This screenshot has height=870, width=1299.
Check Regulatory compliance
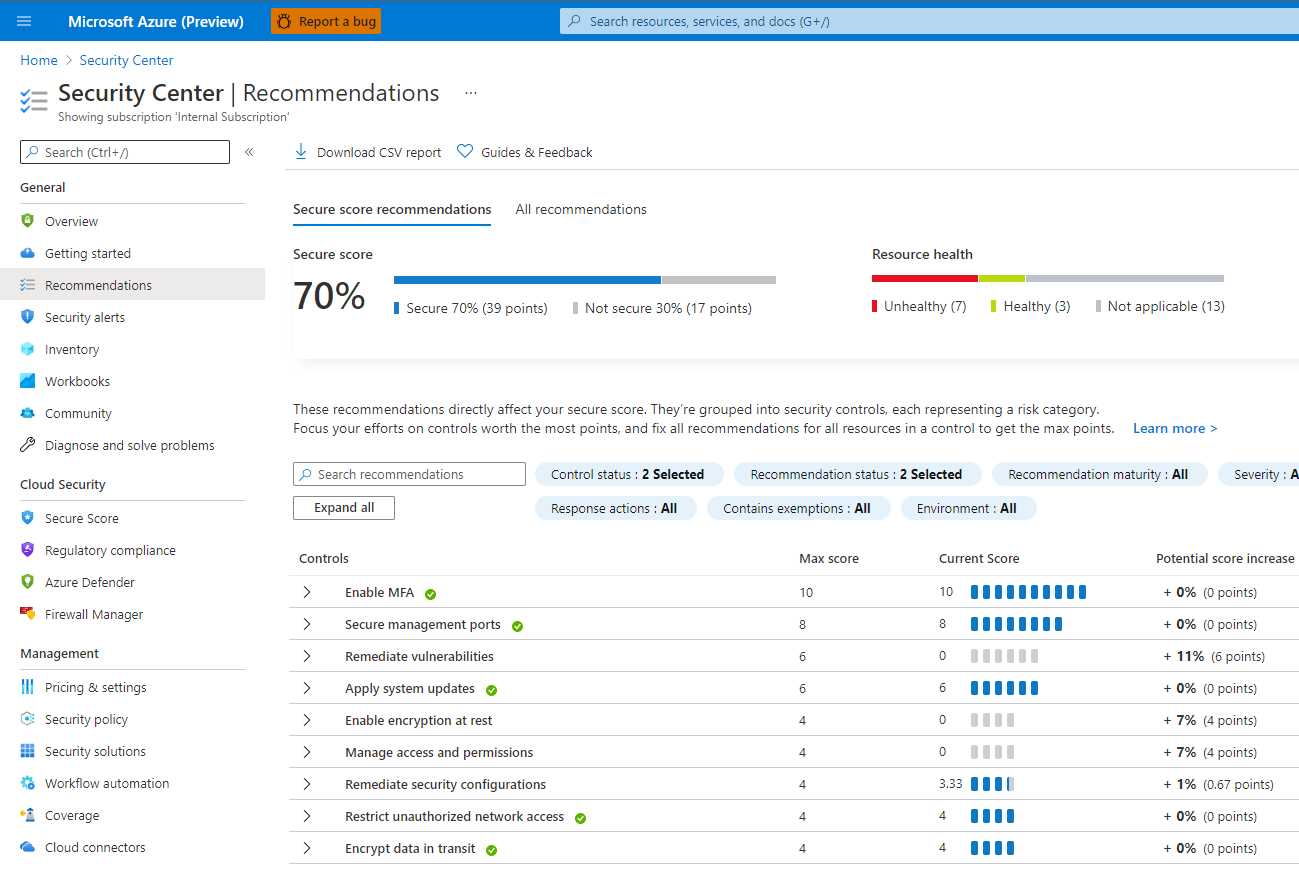click(108, 549)
